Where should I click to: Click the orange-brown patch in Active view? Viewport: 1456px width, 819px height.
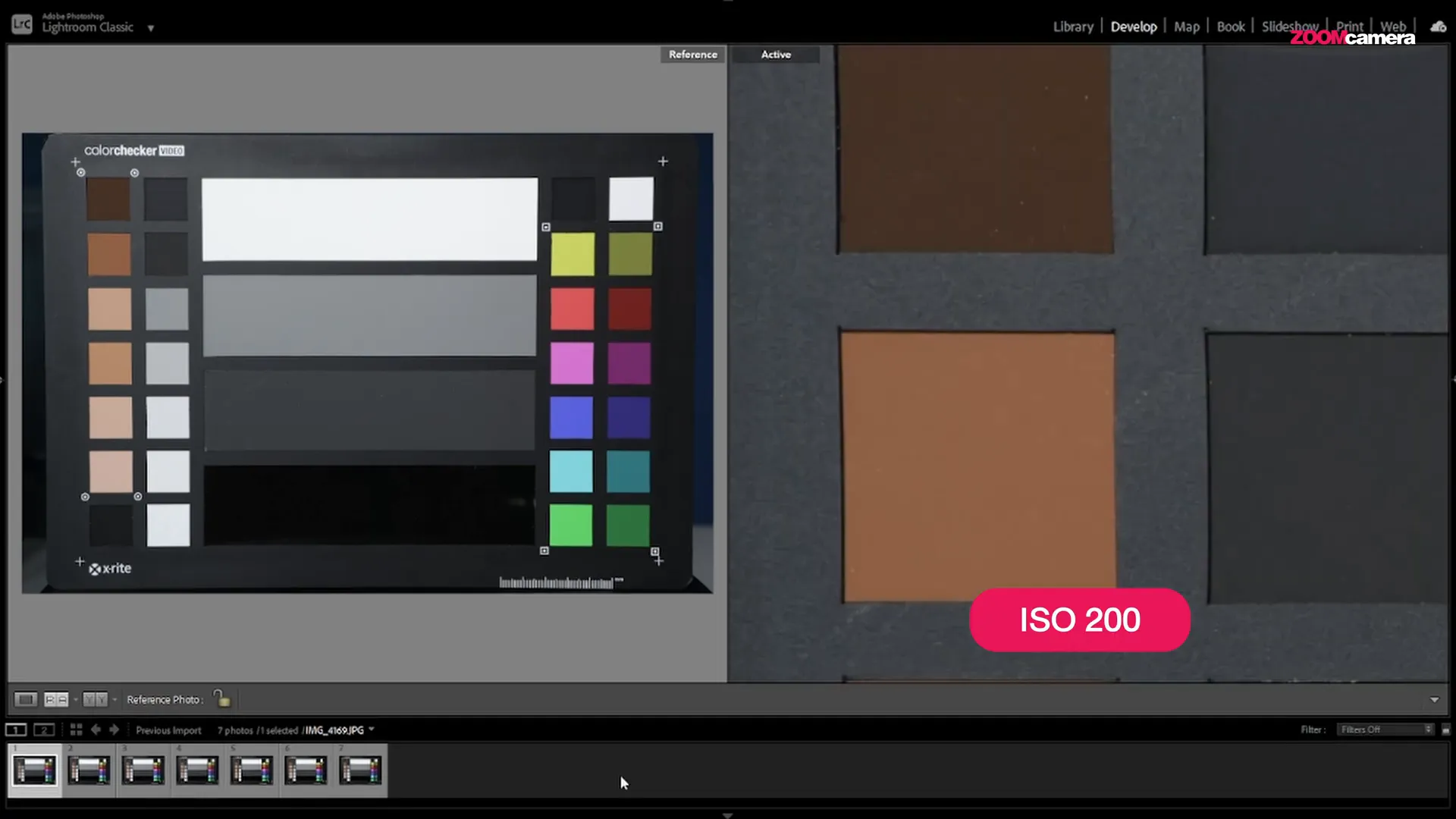[x=977, y=466]
